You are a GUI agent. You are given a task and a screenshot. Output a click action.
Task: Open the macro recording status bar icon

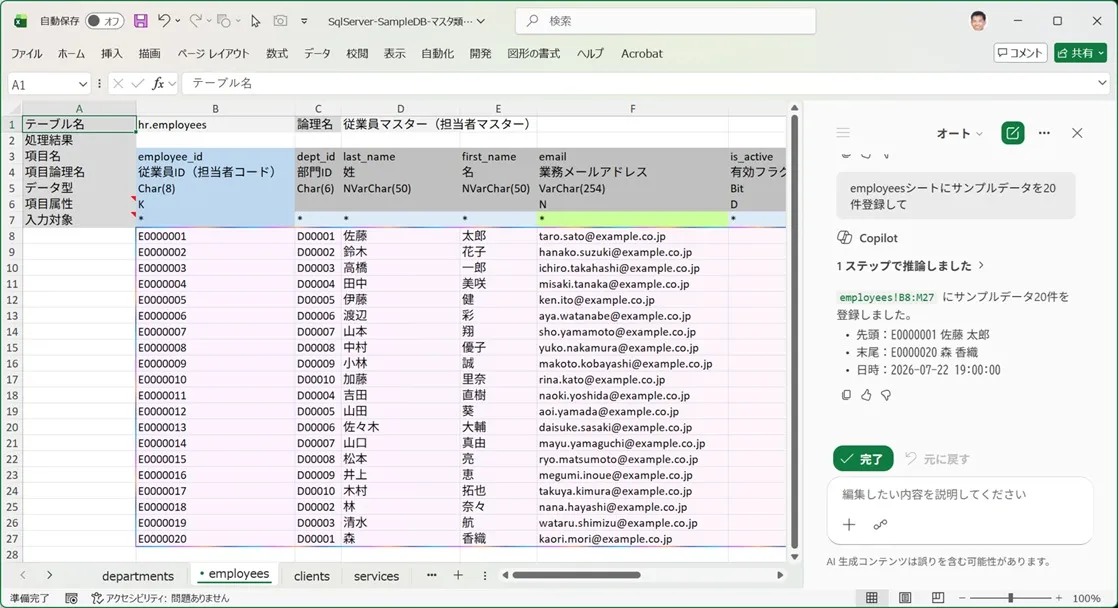71,599
